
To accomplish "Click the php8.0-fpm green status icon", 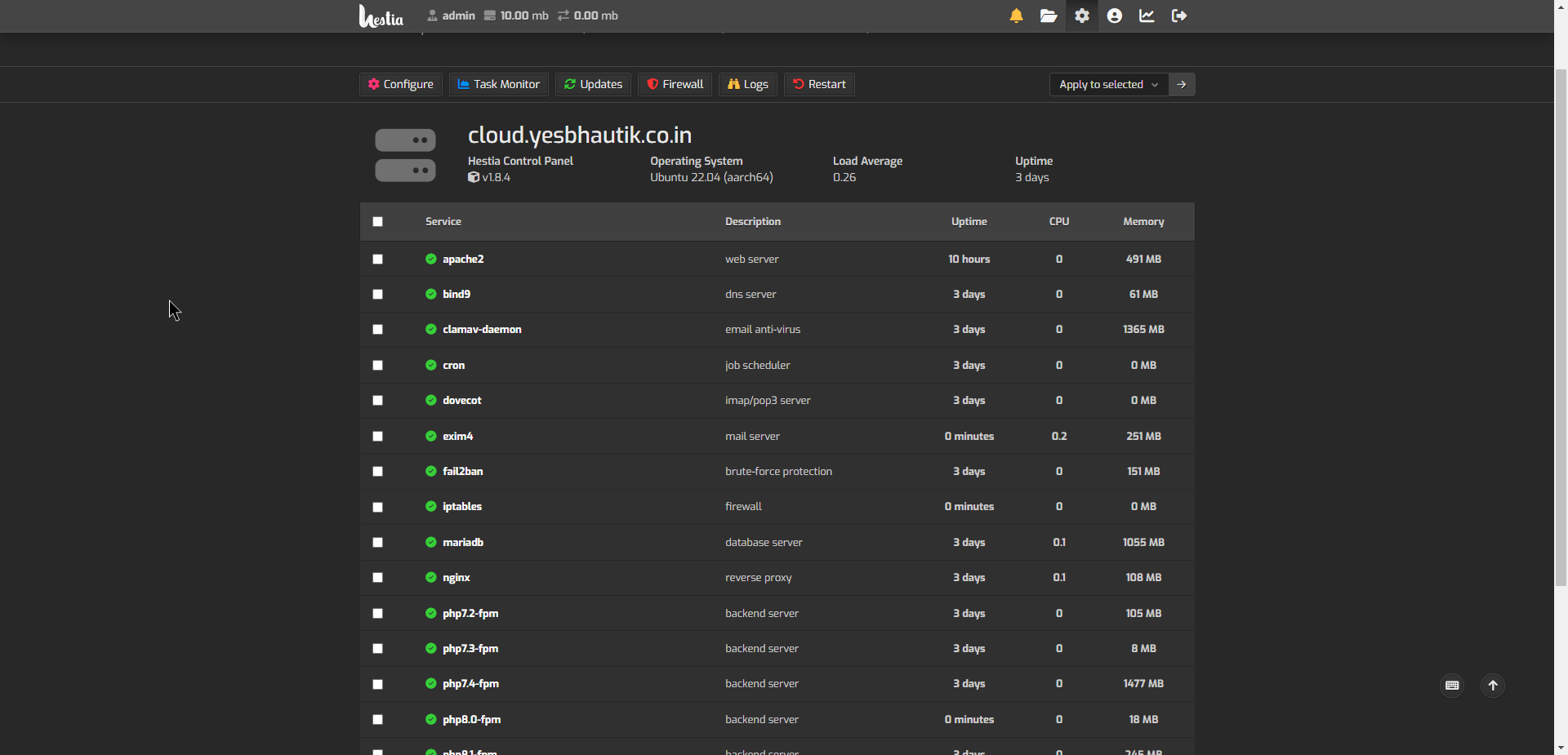I will coord(431,719).
